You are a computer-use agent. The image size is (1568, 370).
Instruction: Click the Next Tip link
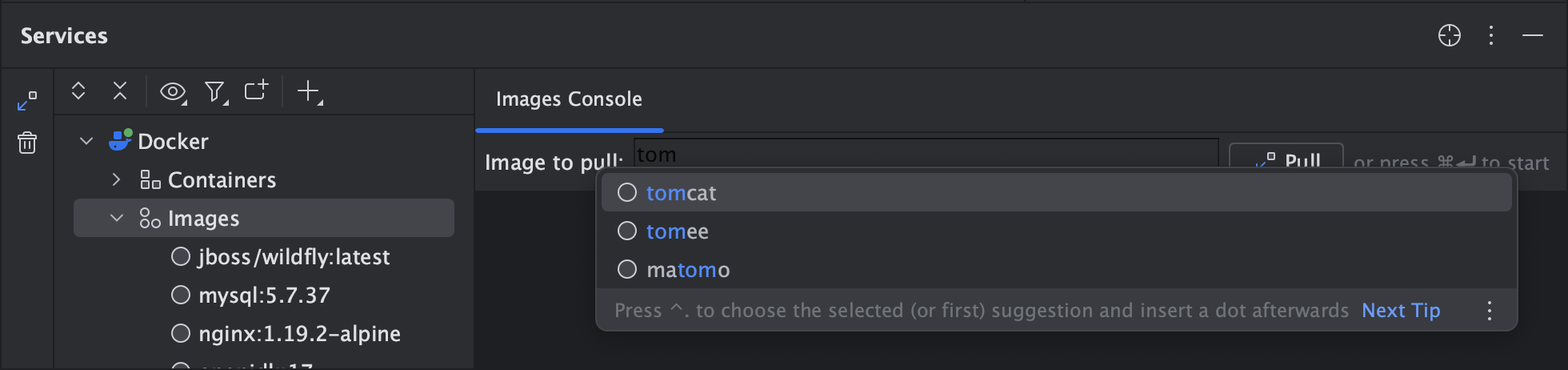coord(1401,311)
